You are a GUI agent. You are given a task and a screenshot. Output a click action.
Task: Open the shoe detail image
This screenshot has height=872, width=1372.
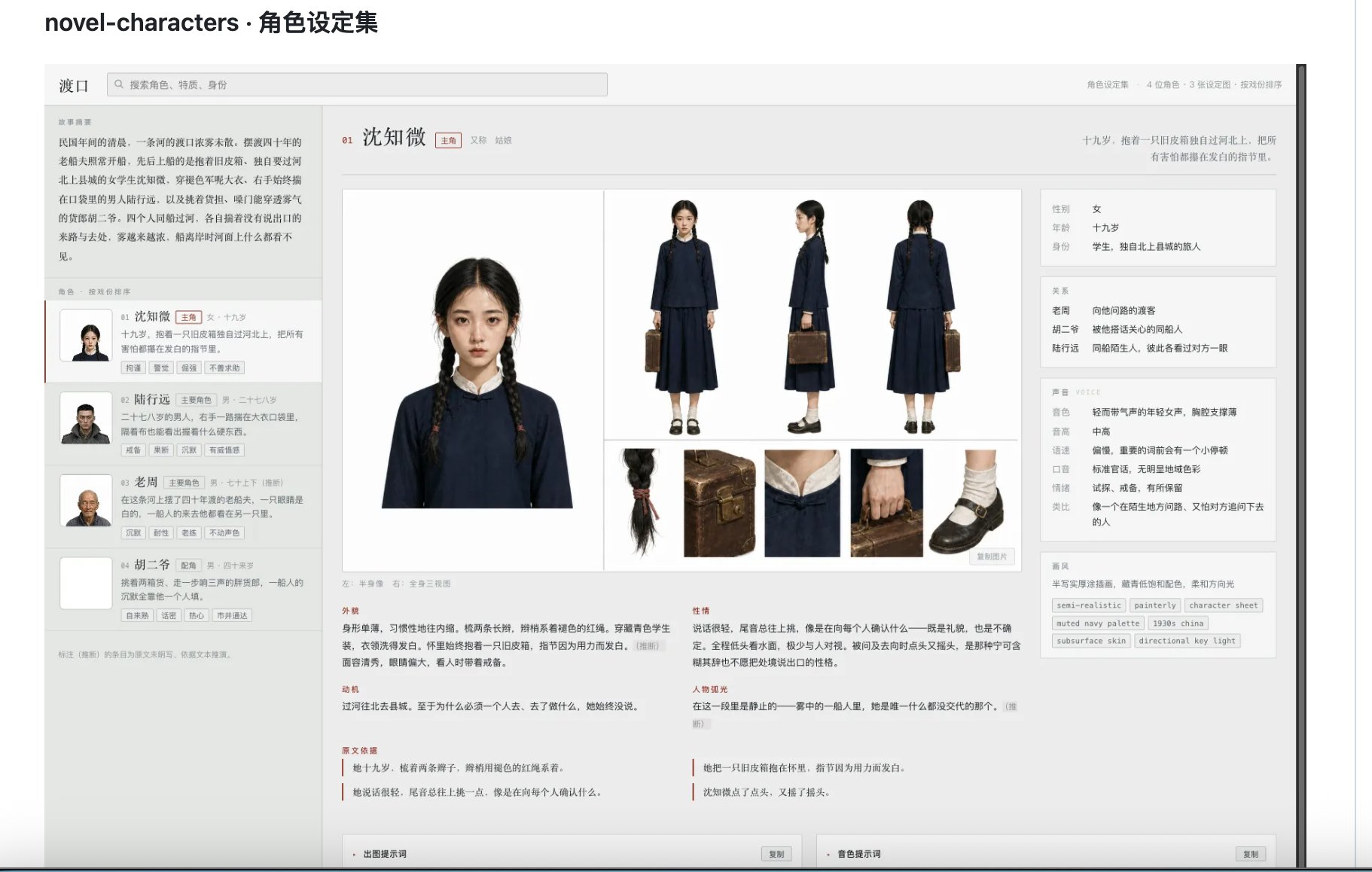click(968, 501)
